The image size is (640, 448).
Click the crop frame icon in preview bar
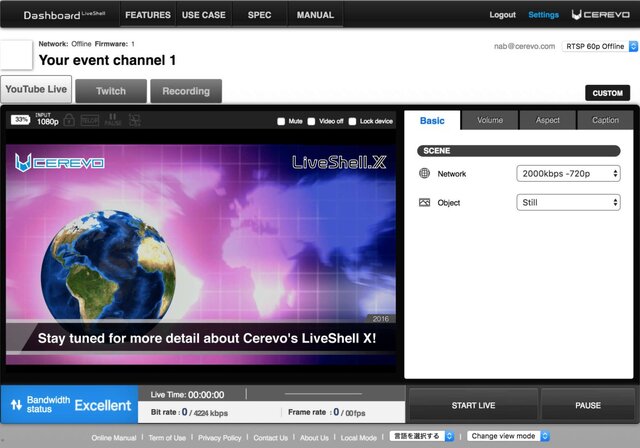pos(135,120)
